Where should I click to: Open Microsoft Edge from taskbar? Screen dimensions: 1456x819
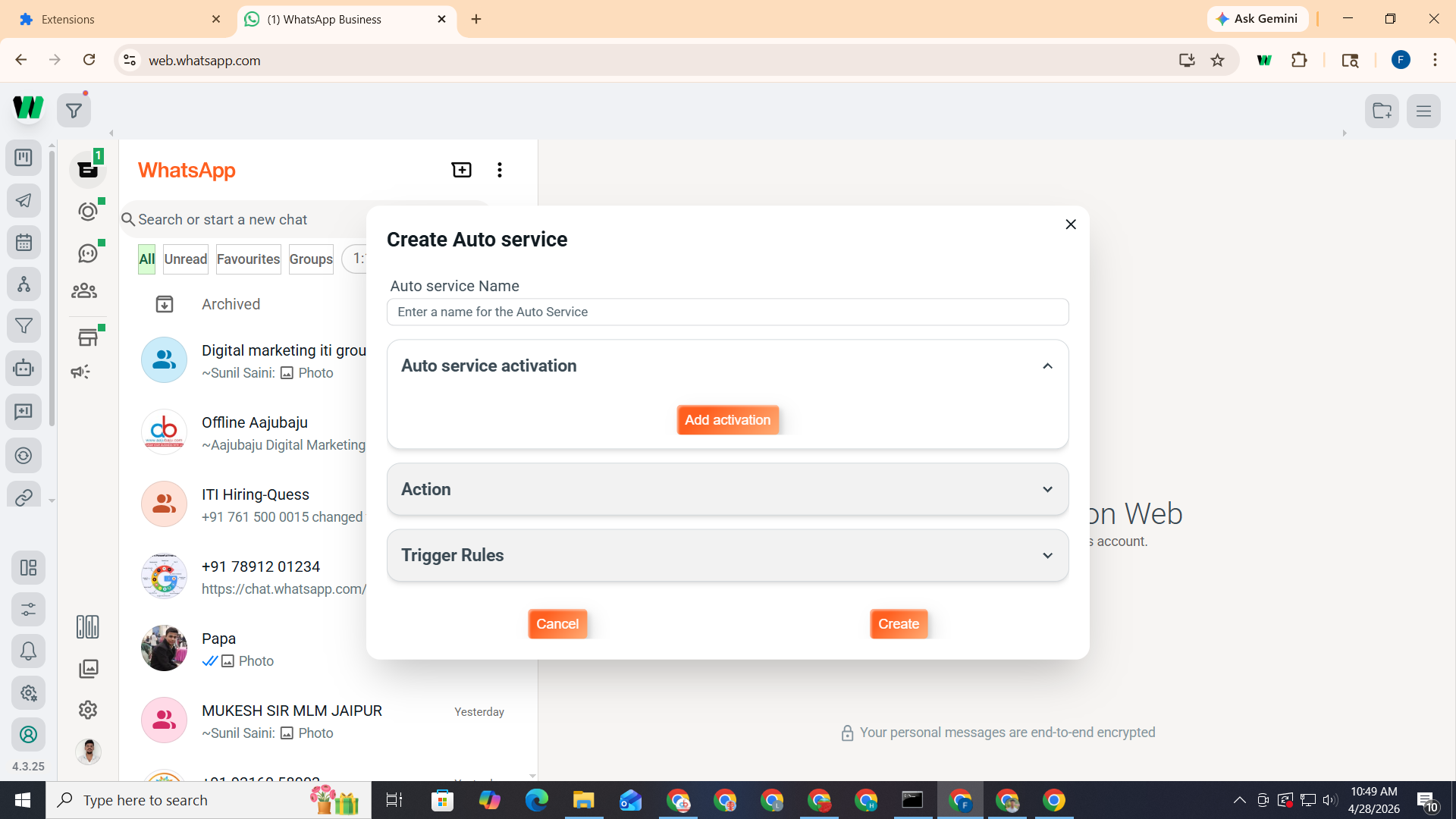click(536, 800)
